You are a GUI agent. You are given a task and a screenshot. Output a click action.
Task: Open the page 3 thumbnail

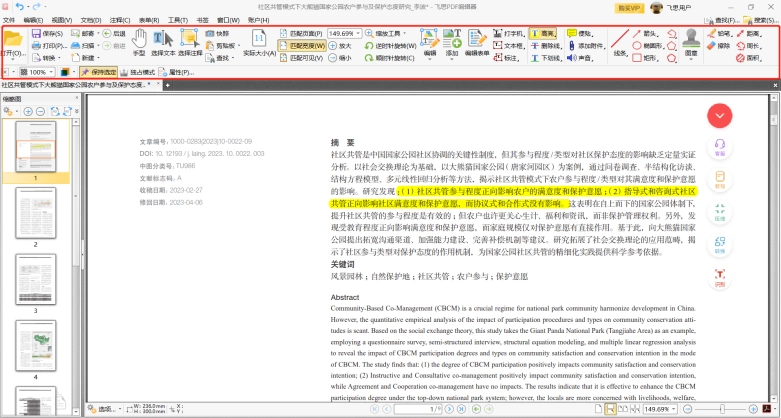pyautogui.click(x=35, y=279)
